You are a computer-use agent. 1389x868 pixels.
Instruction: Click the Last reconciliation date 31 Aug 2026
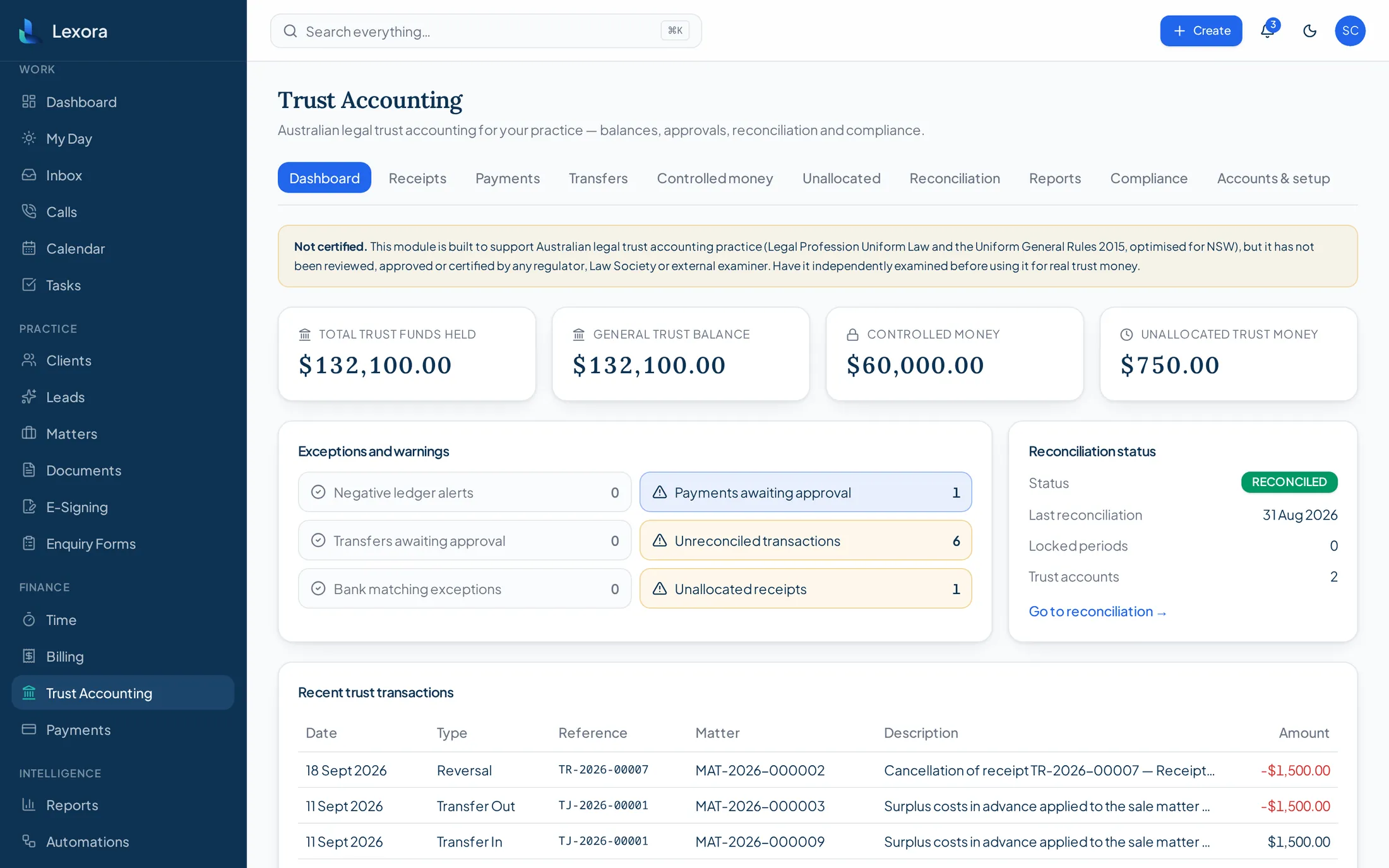tap(1300, 514)
